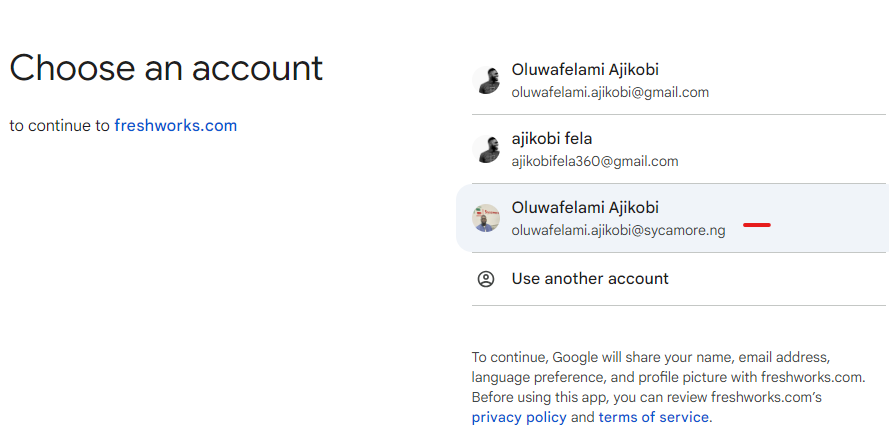Open the terms of service link
The image size is (889, 445).
pos(654,417)
